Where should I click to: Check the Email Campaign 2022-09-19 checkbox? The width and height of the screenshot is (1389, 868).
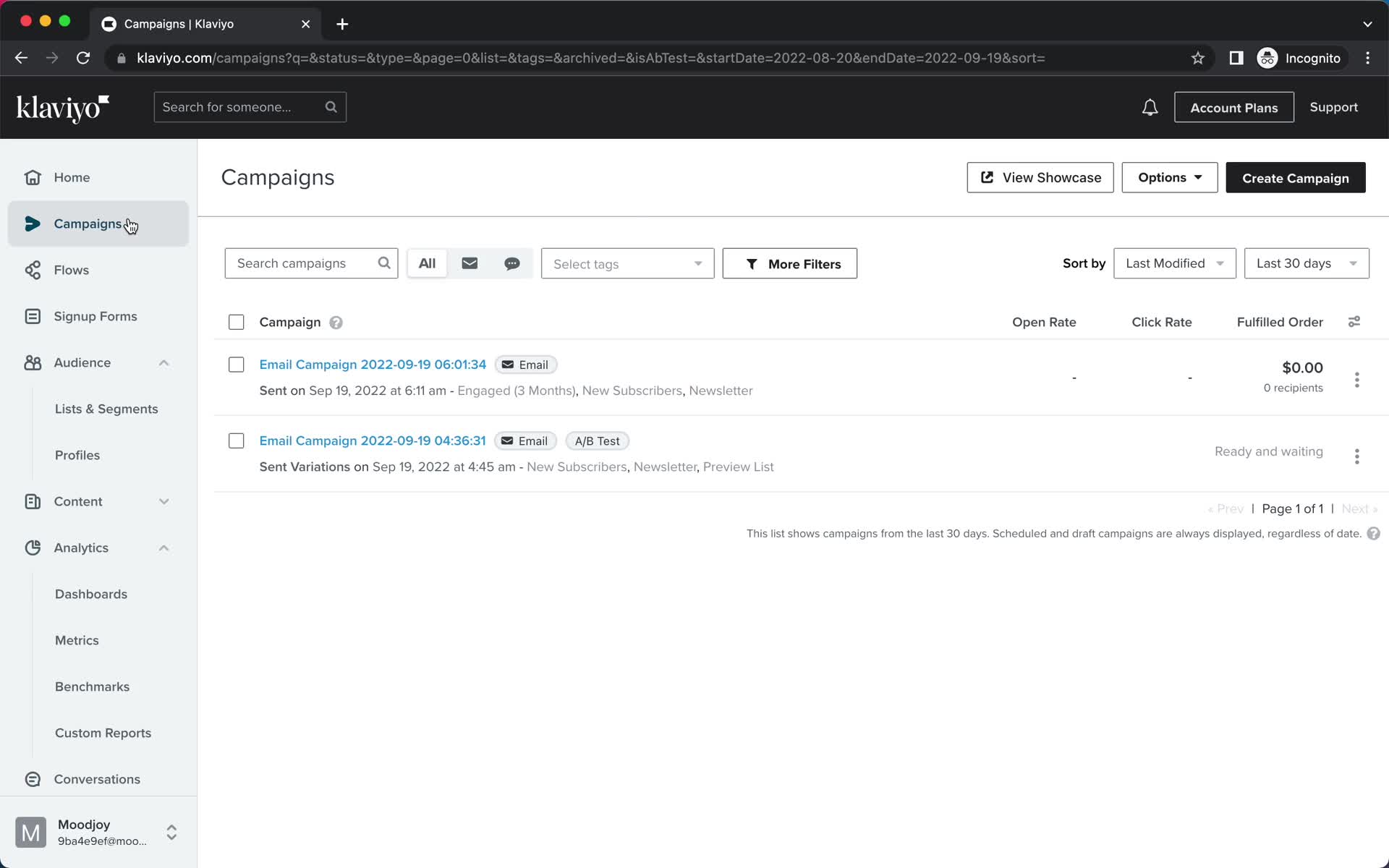point(236,365)
